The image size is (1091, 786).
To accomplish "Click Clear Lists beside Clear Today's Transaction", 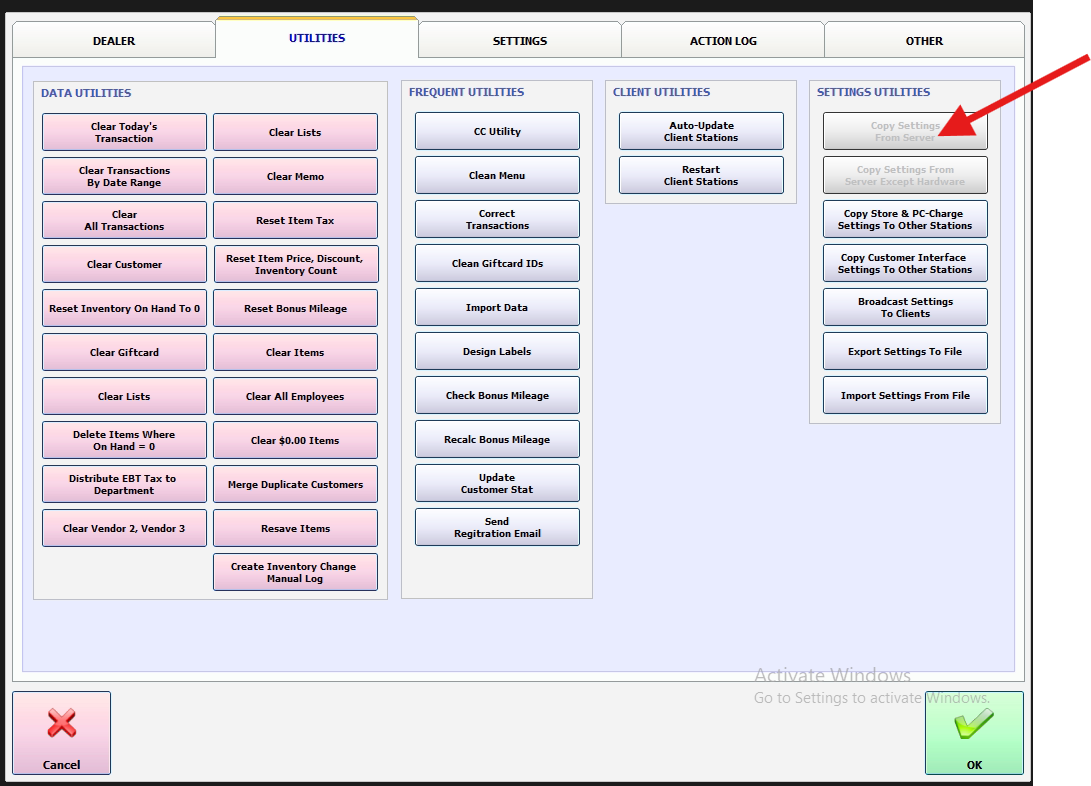I will 296,132.
